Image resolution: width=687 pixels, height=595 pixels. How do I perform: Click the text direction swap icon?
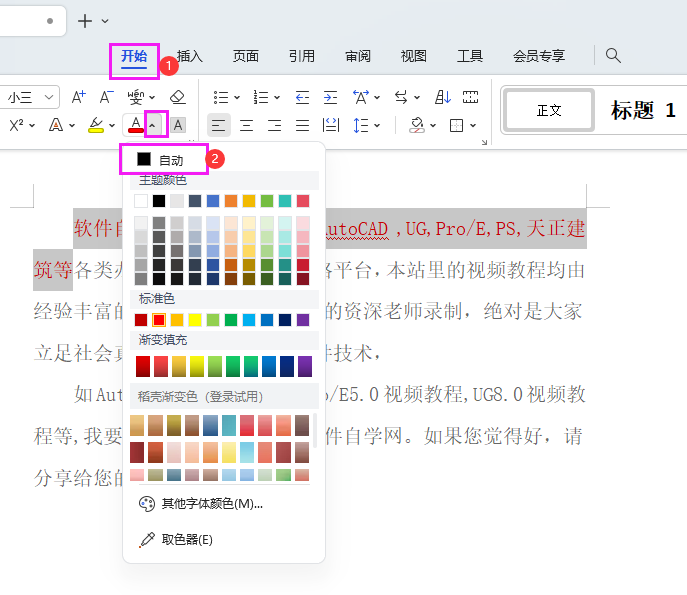coord(401,97)
